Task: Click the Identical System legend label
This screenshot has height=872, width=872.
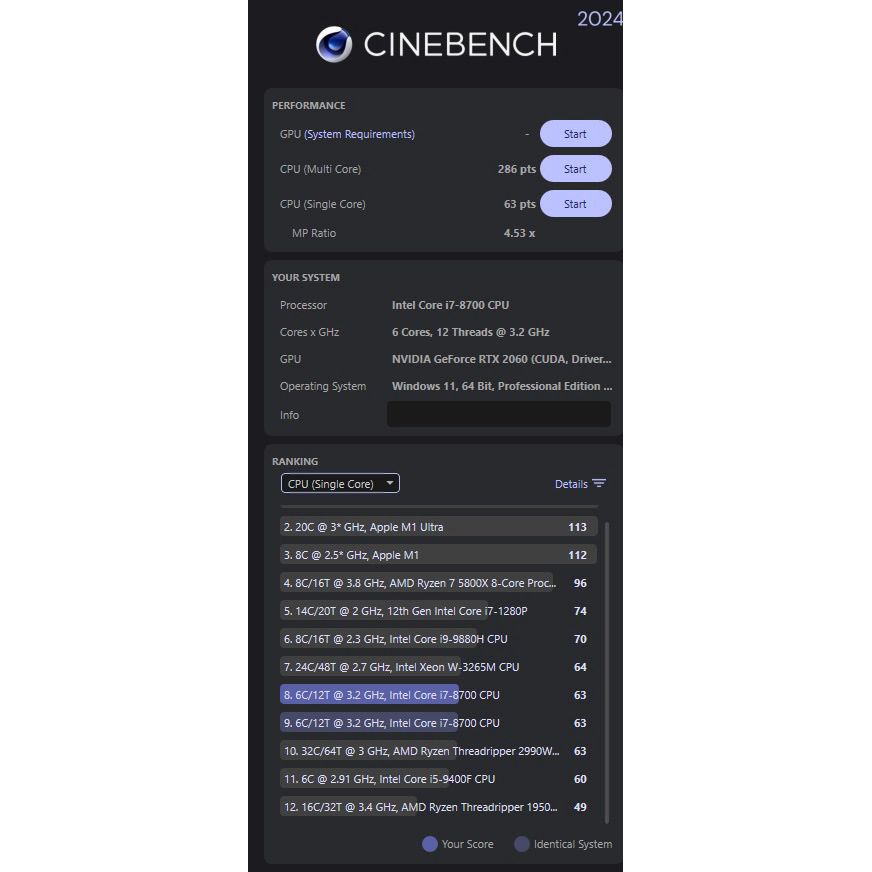Action: [573, 844]
